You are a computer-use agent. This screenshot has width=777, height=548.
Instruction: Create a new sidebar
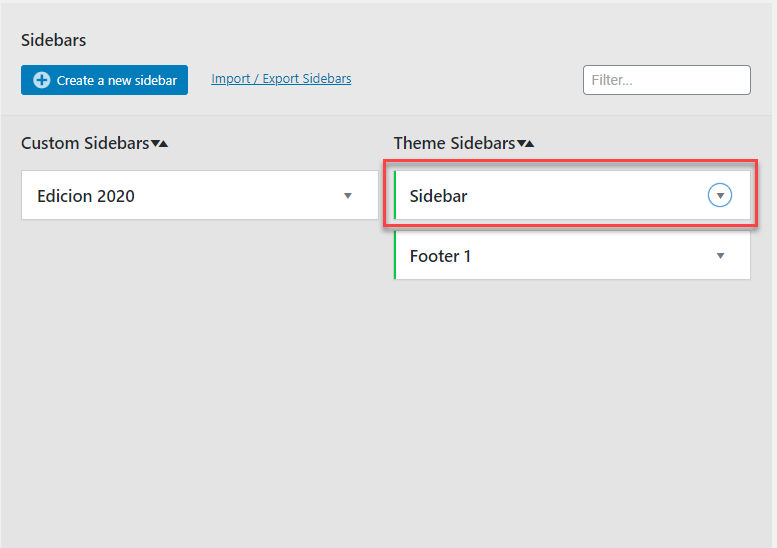(x=105, y=80)
